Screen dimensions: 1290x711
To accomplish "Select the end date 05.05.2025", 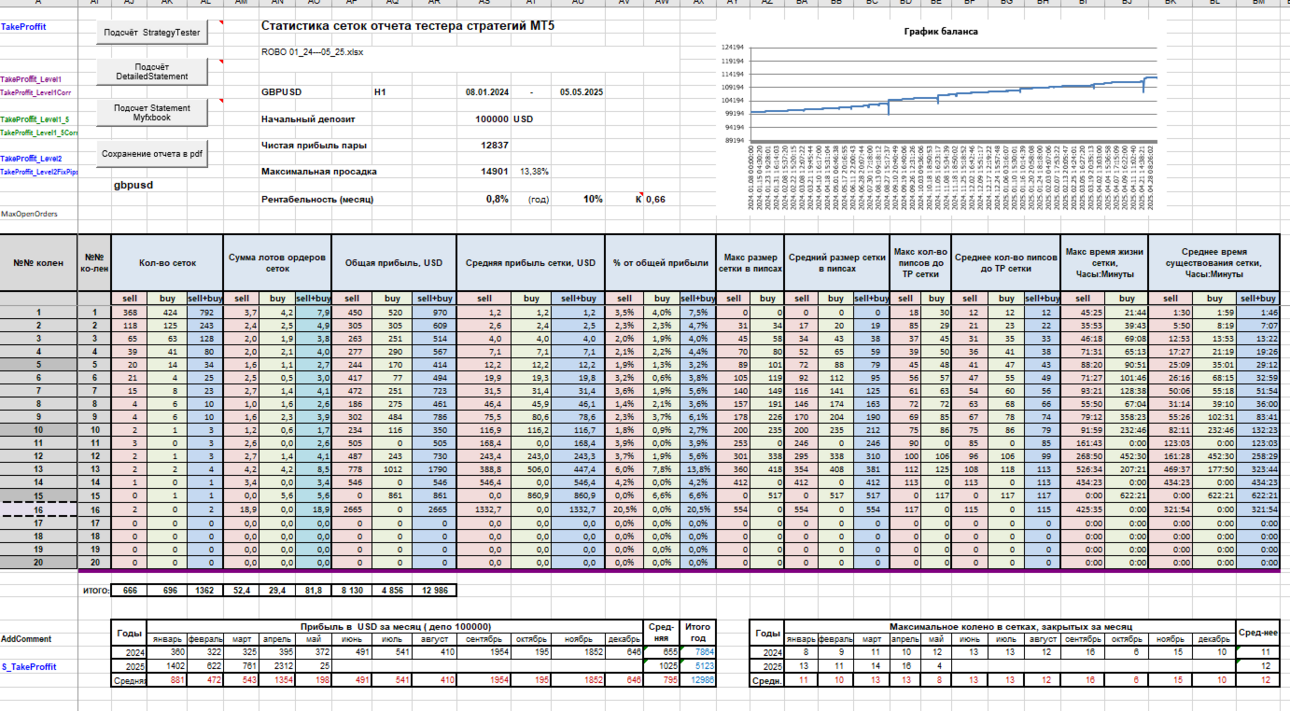I will point(580,92).
